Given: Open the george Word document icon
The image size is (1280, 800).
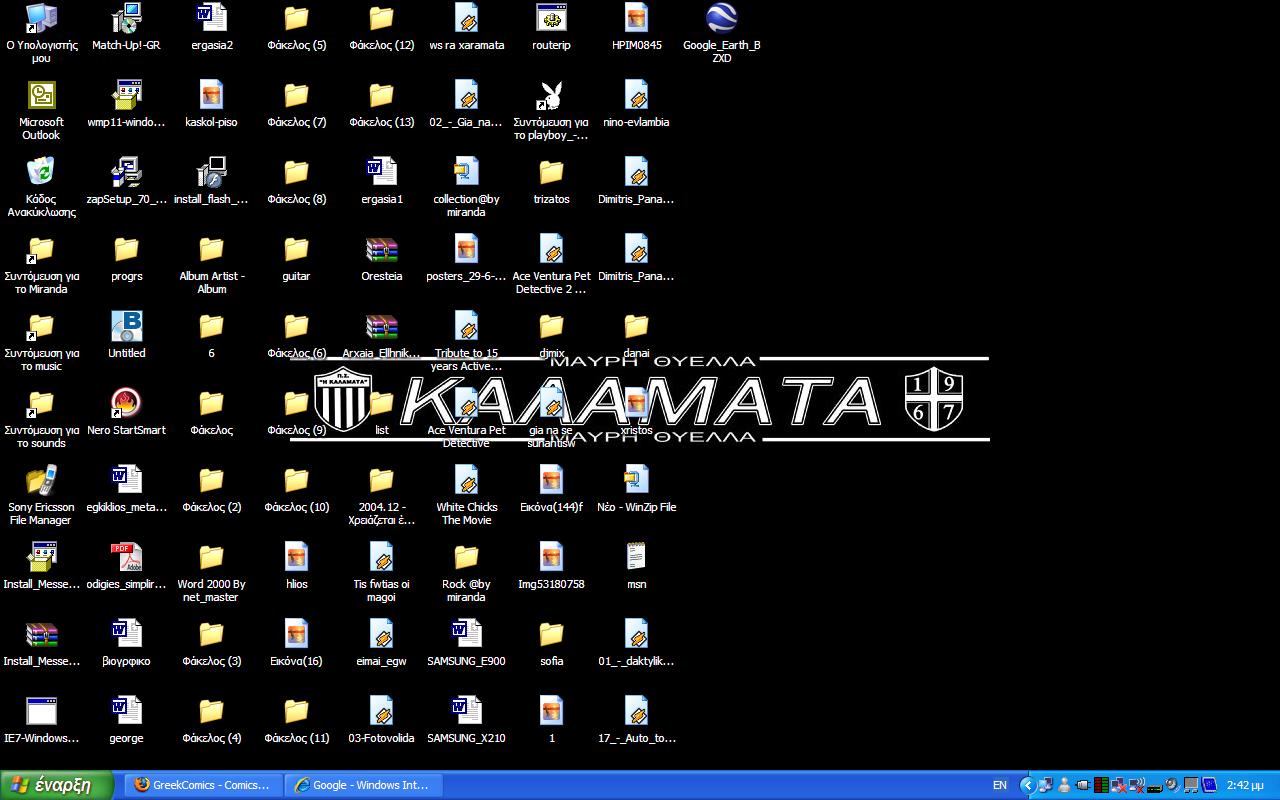Looking at the screenshot, I should coord(126,711).
